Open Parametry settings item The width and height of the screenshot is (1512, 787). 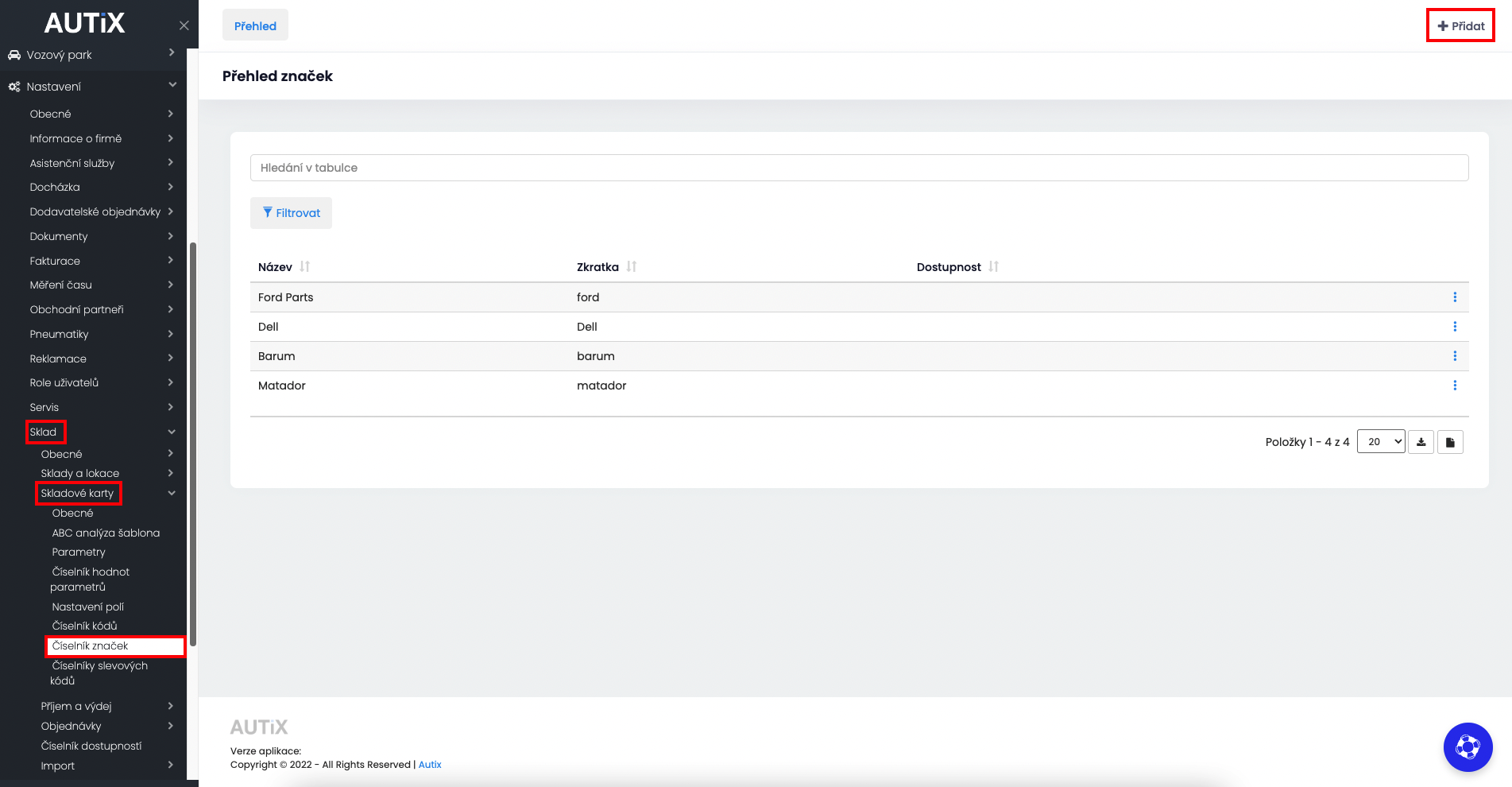79,552
